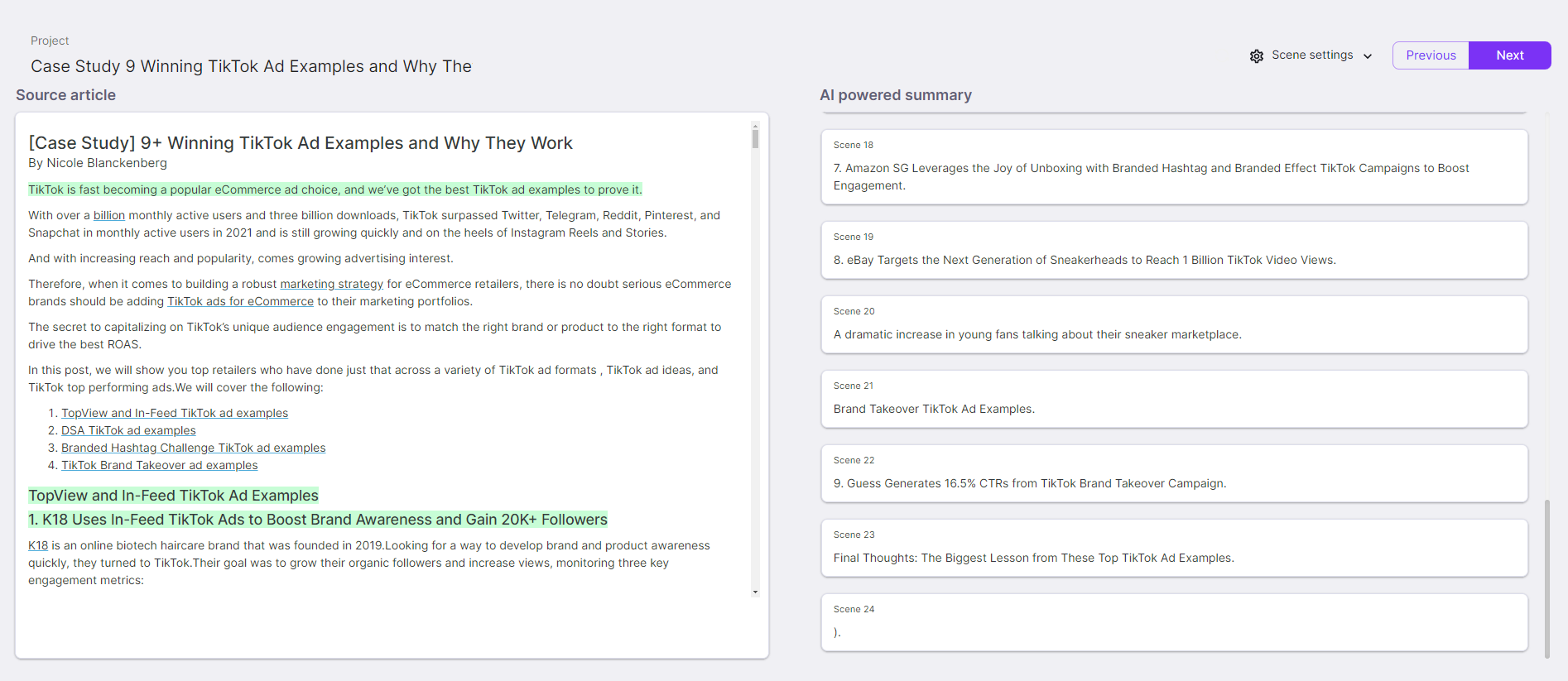Viewport: 1568px width, 681px height.
Task: Click AI summary panel scrollbar thumb
Action: pos(1547,579)
